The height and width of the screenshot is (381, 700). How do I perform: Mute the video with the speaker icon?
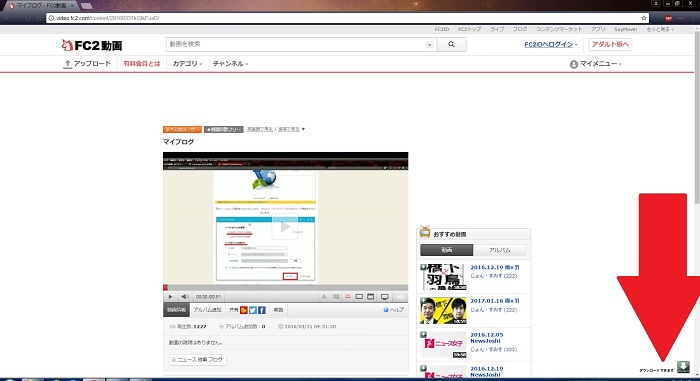[184, 297]
